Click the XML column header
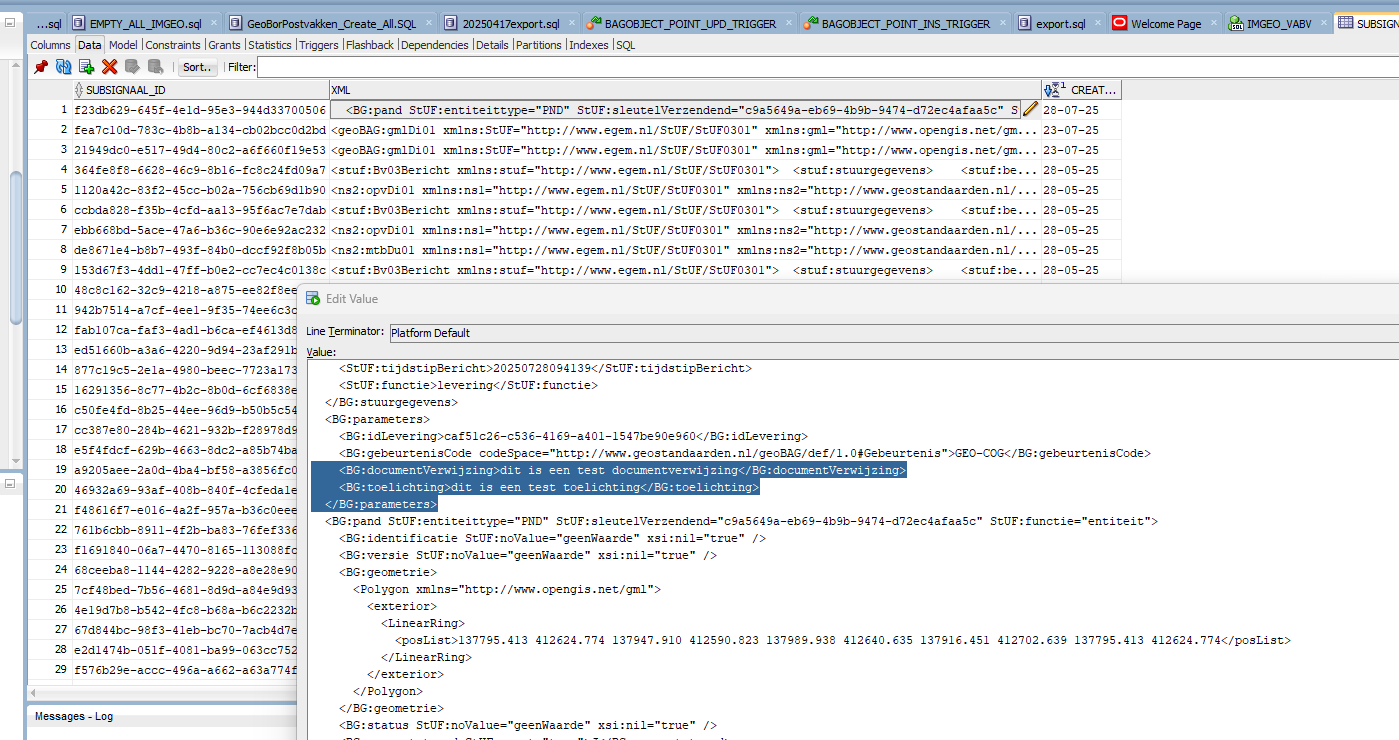Image resolution: width=1399 pixels, height=740 pixels. [685, 90]
